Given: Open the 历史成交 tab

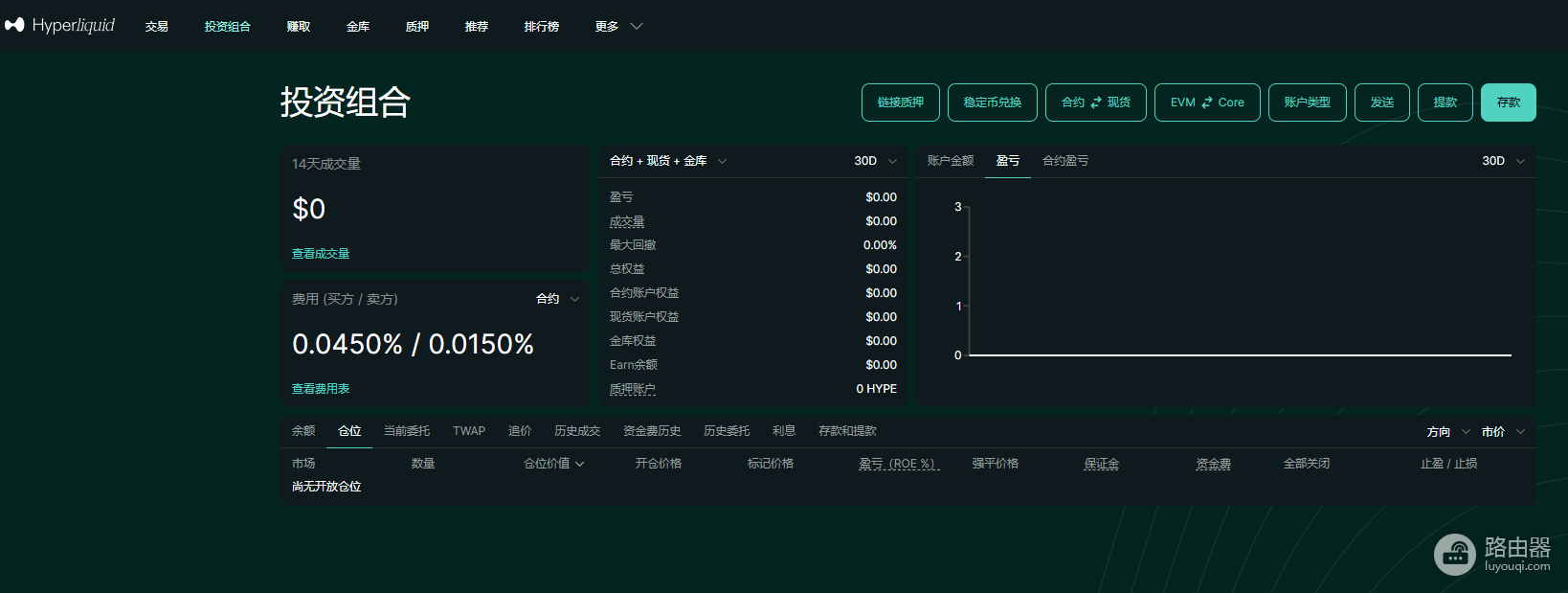Looking at the screenshot, I should coord(577,431).
